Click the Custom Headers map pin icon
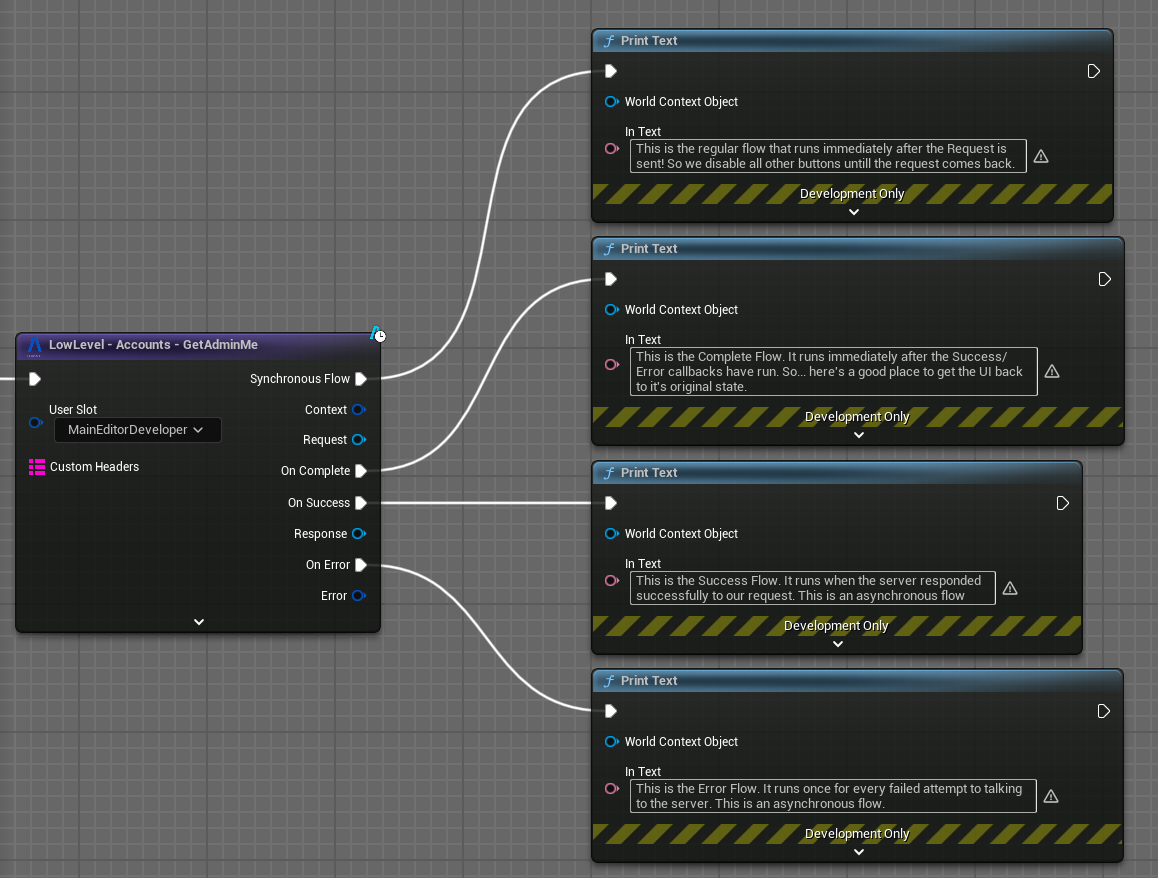 click(x=37, y=467)
